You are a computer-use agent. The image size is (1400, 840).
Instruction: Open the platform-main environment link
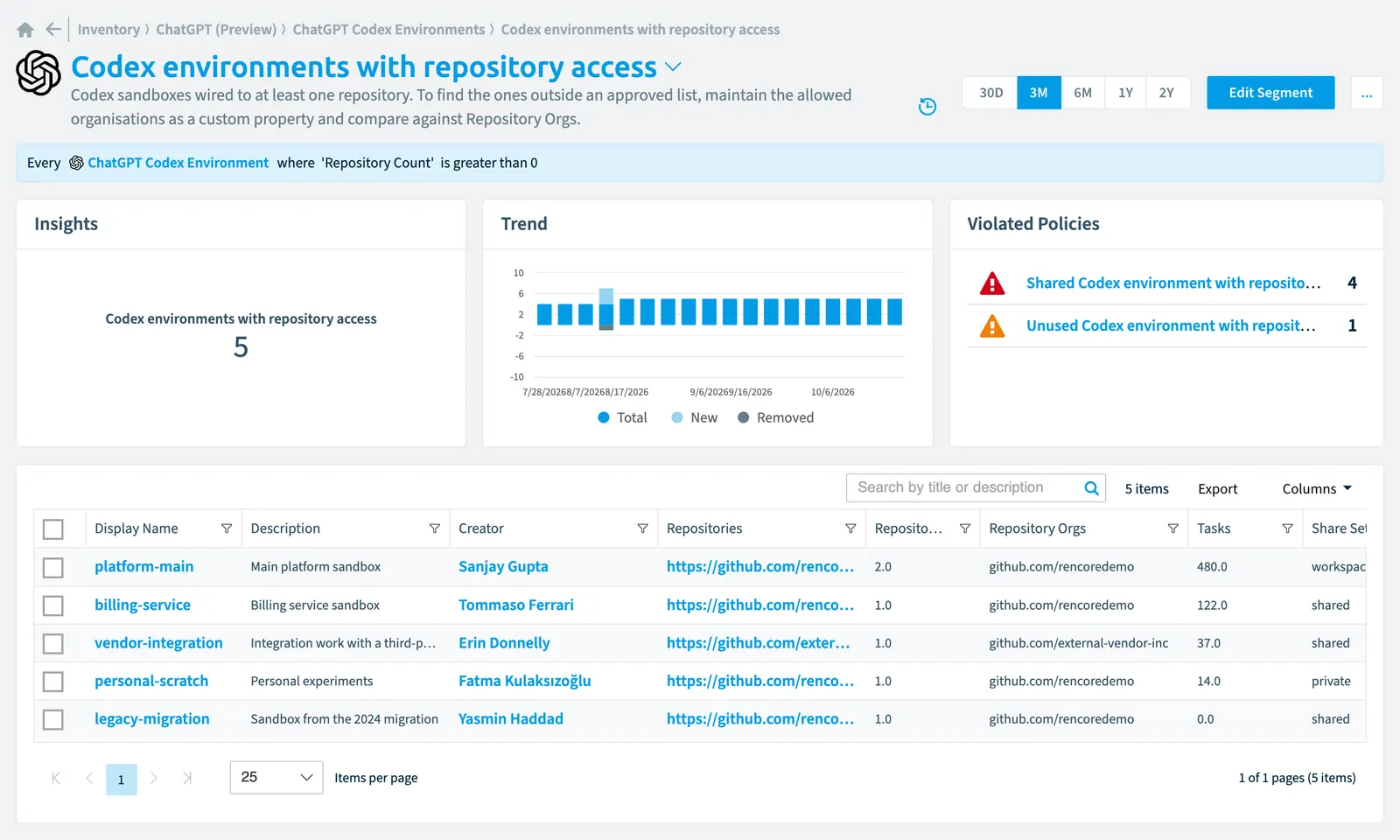pyautogui.click(x=144, y=566)
